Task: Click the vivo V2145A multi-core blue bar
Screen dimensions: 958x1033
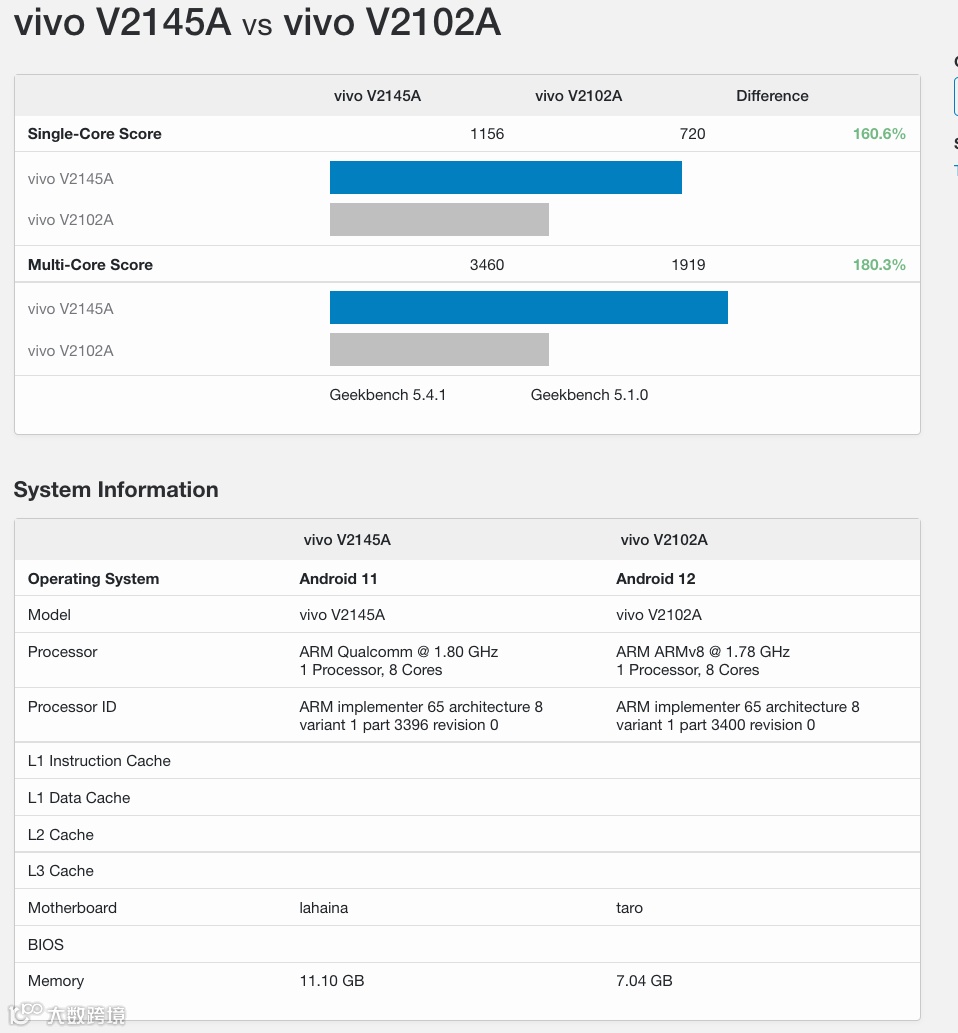Action: 528,308
